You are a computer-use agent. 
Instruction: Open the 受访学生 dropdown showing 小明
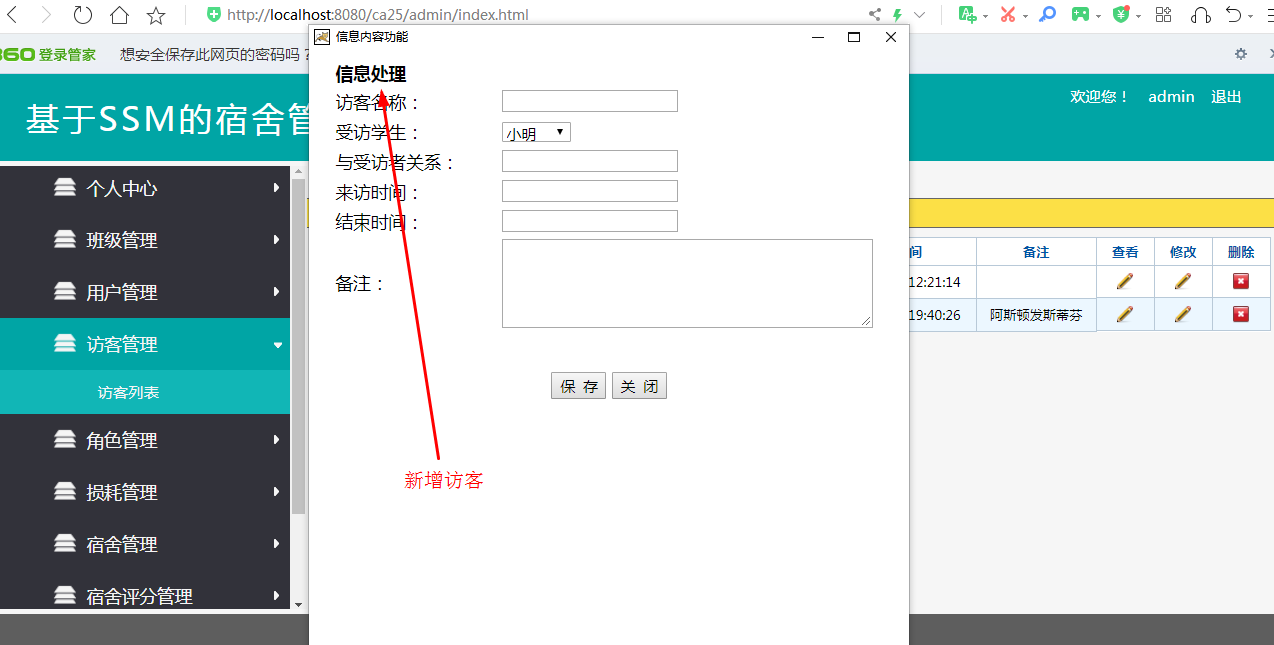[536, 133]
